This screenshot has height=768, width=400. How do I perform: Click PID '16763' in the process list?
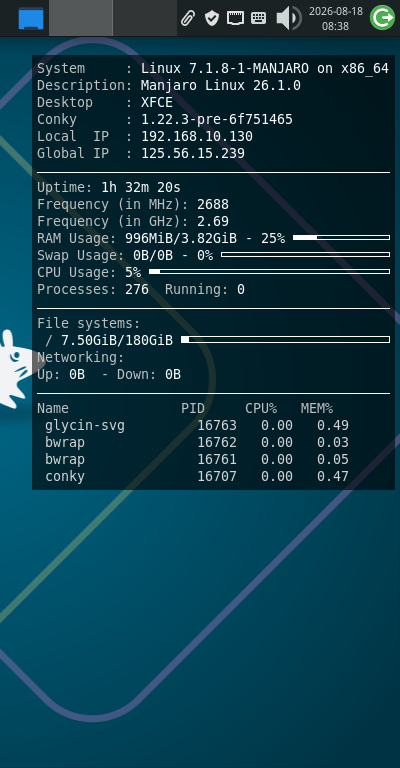pyautogui.click(x=217, y=426)
